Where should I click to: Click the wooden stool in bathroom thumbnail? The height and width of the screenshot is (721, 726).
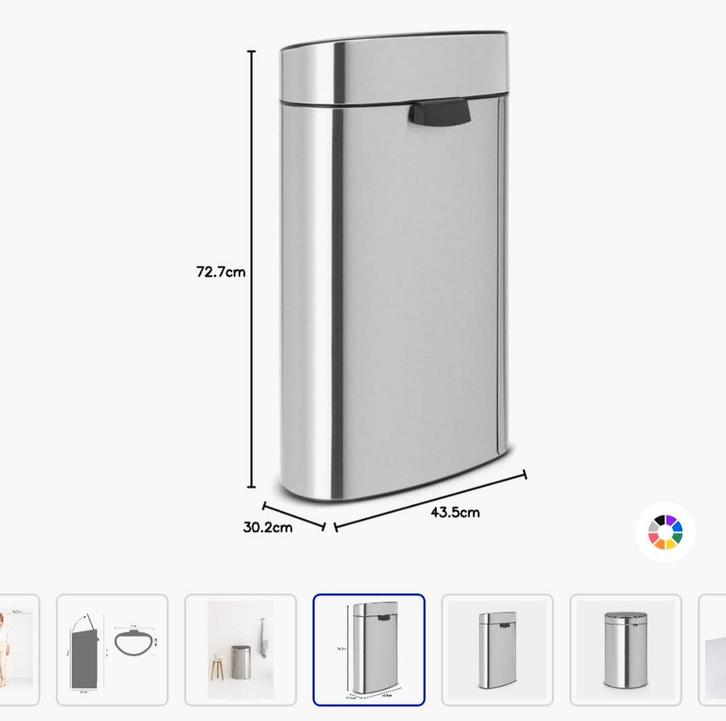pos(217,665)
